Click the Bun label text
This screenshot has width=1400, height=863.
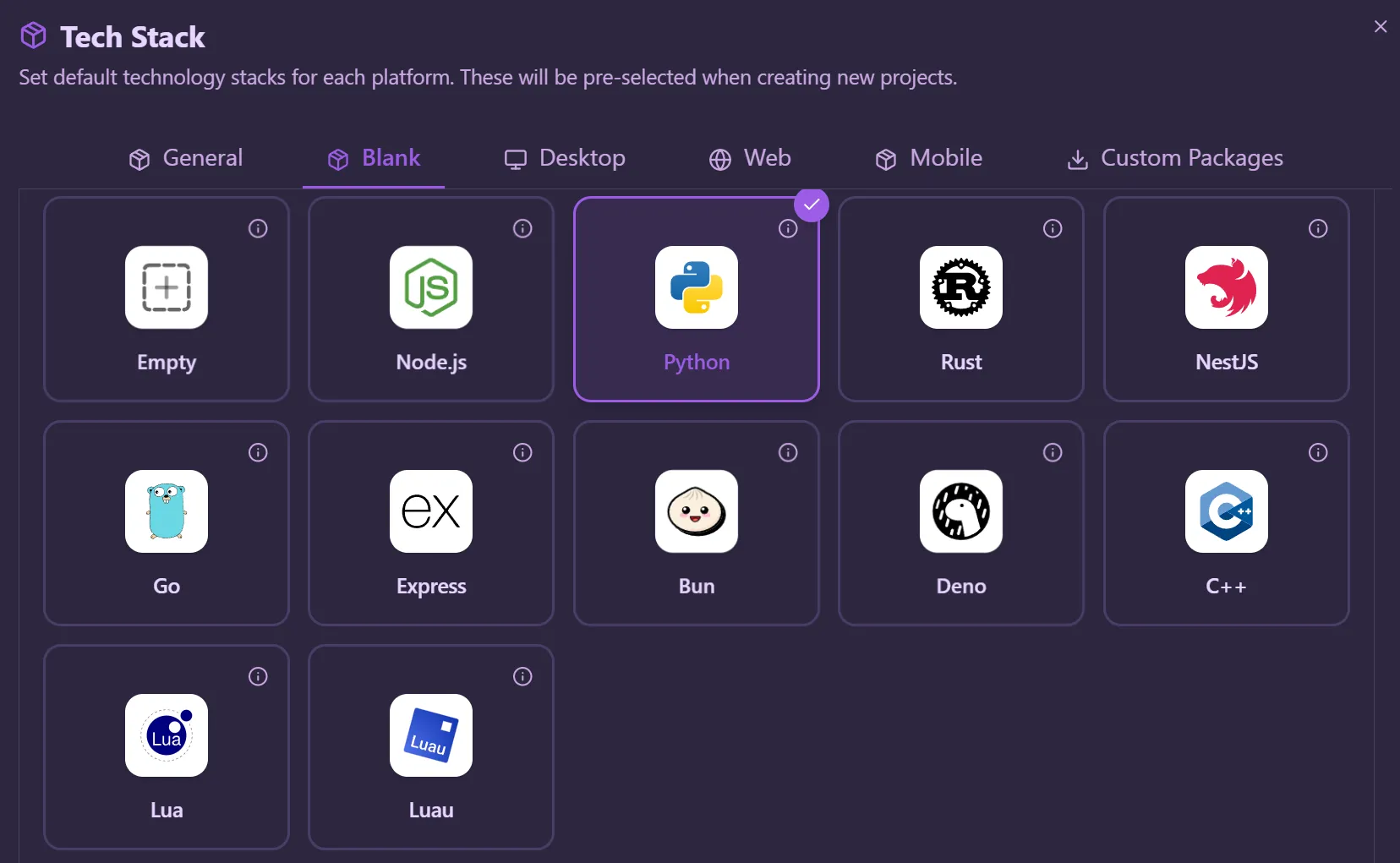[697, 587]
